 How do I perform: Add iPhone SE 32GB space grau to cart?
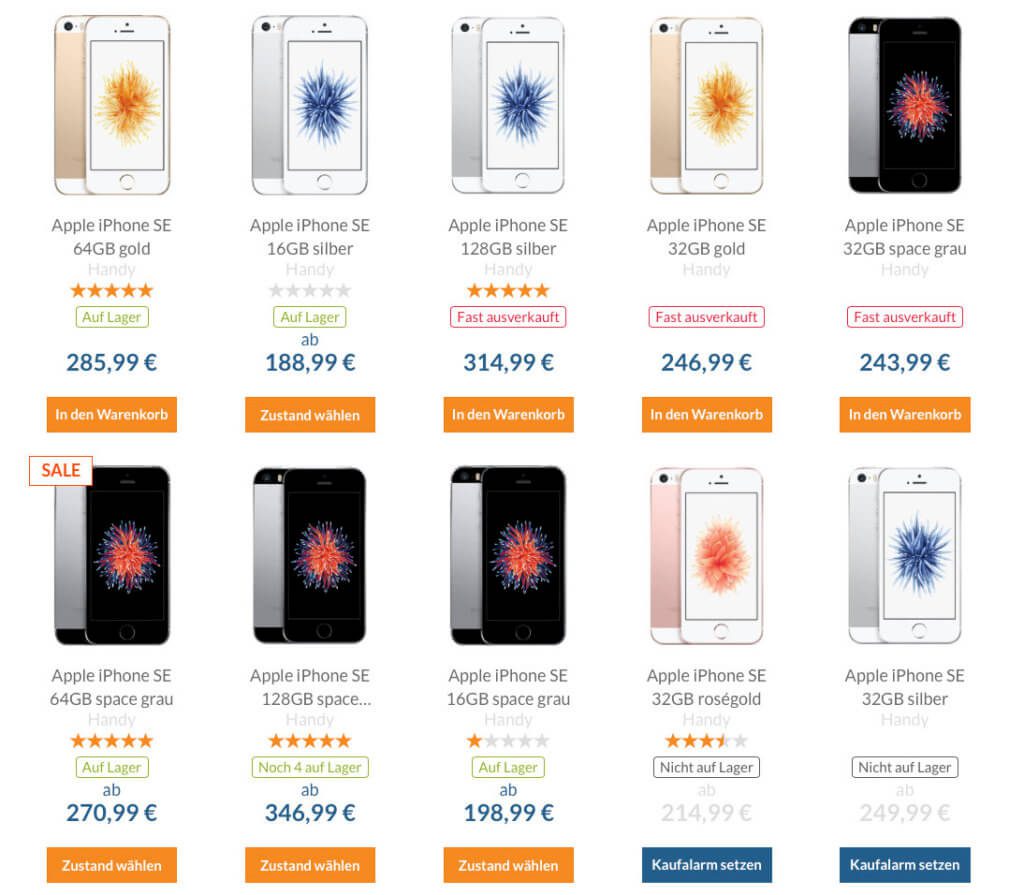[x=905, y=414]
